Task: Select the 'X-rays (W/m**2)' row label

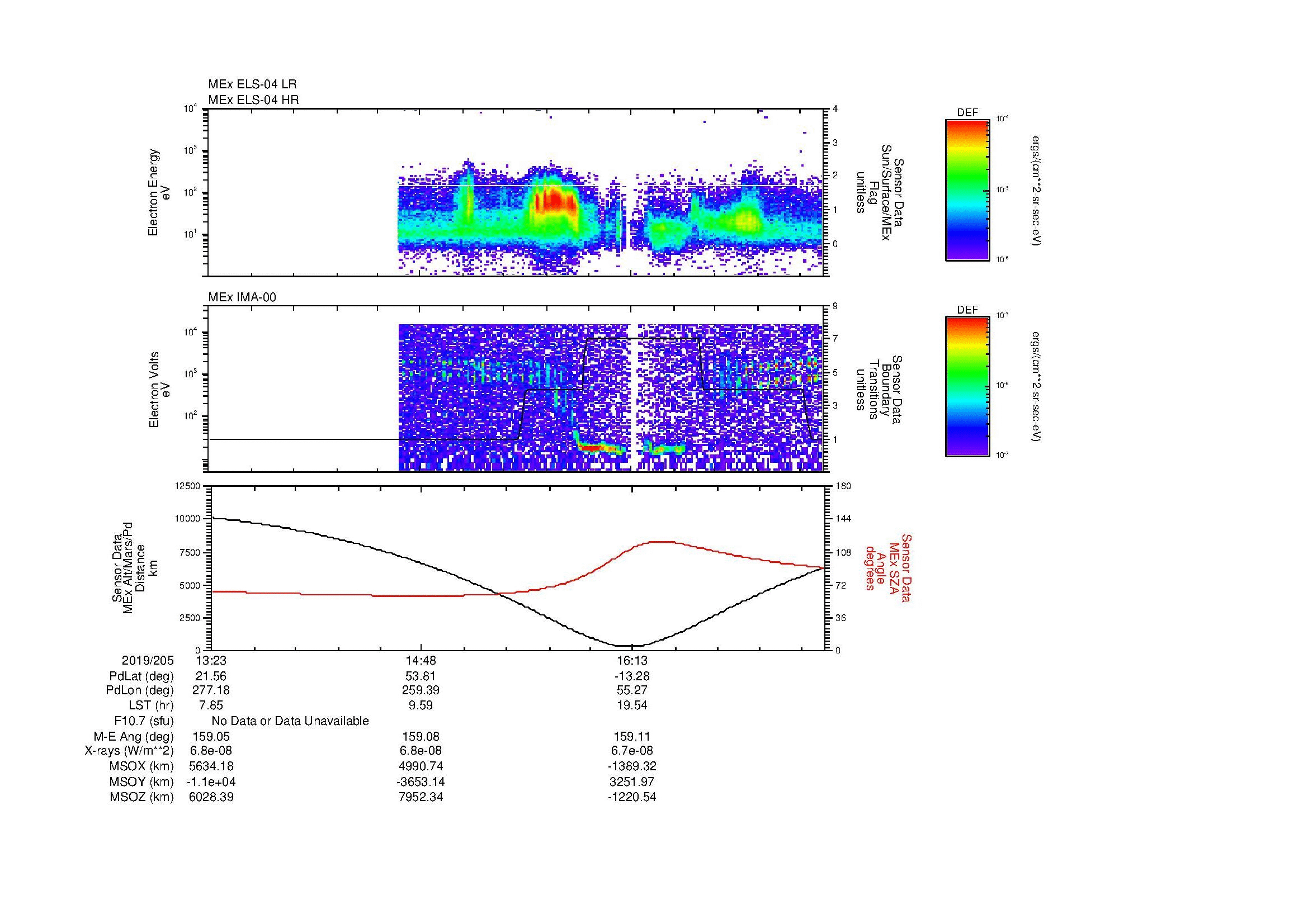Action: click(129, 751)
